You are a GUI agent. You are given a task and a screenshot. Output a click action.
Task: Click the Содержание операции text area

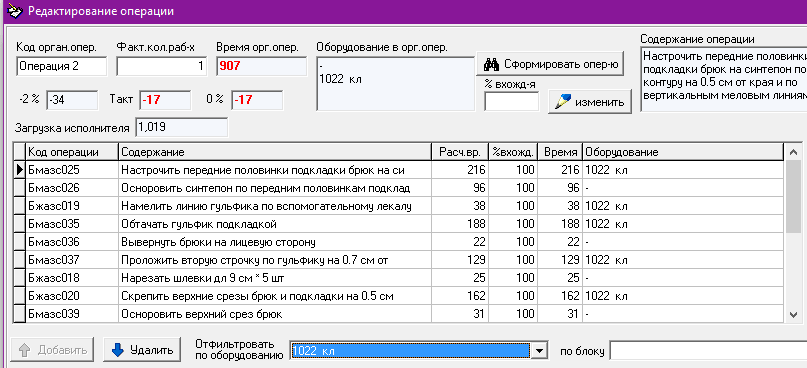pyautogui.click(x=724, y=79)
